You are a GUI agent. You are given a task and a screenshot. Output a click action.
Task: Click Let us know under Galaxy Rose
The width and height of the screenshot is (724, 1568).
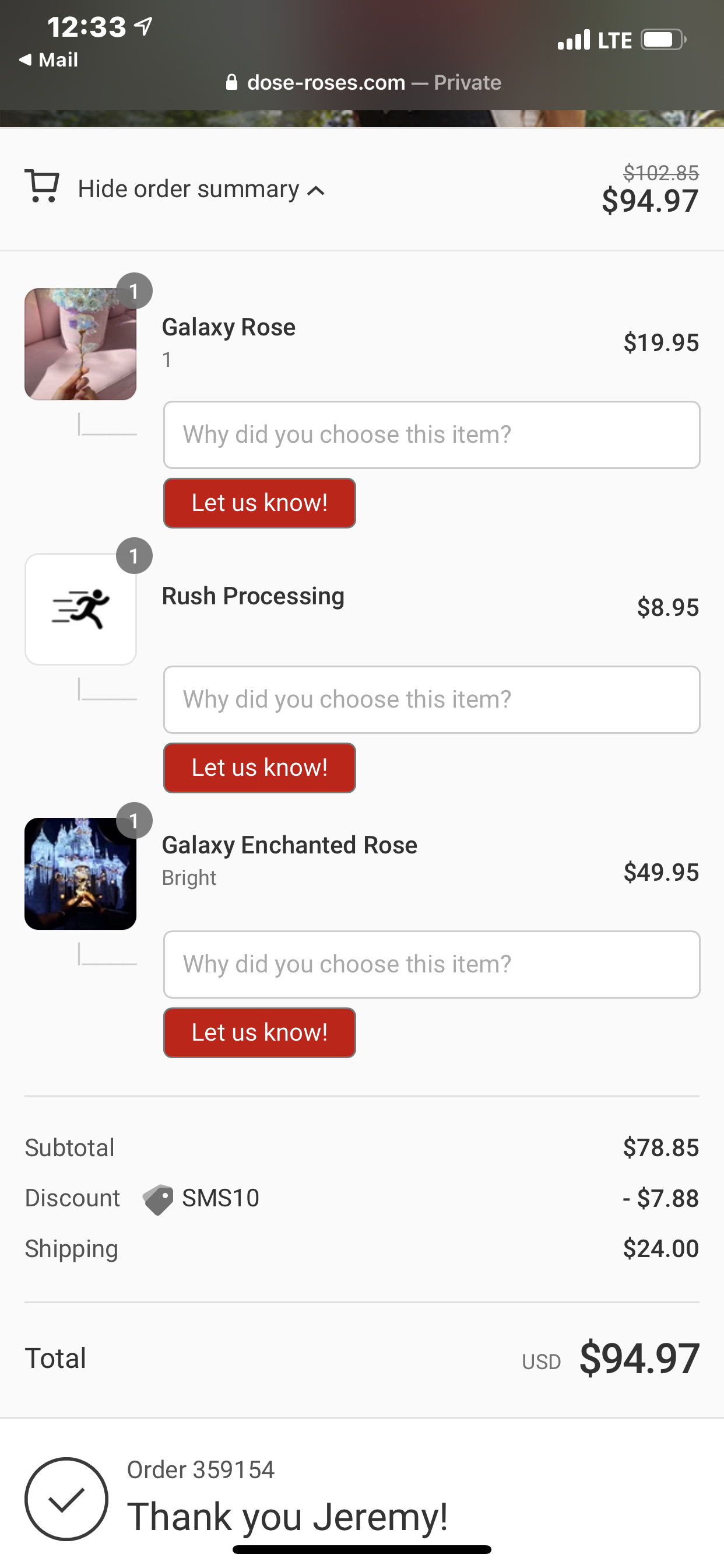259,503
